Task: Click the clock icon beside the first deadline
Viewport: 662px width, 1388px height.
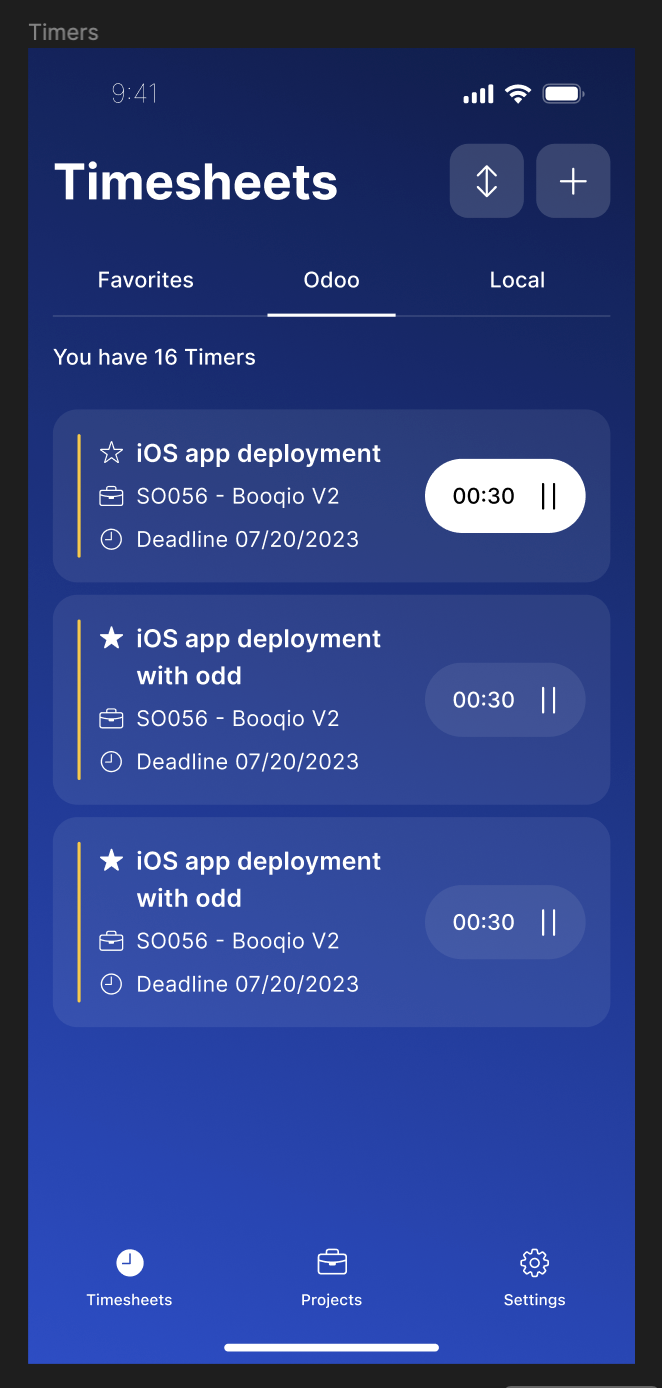Action: click(x=111, y=539)
